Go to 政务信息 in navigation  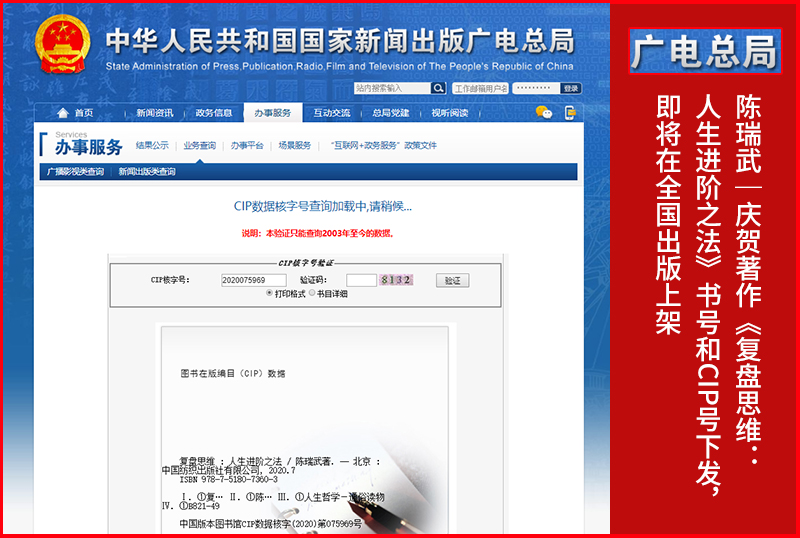click(213, 113)
